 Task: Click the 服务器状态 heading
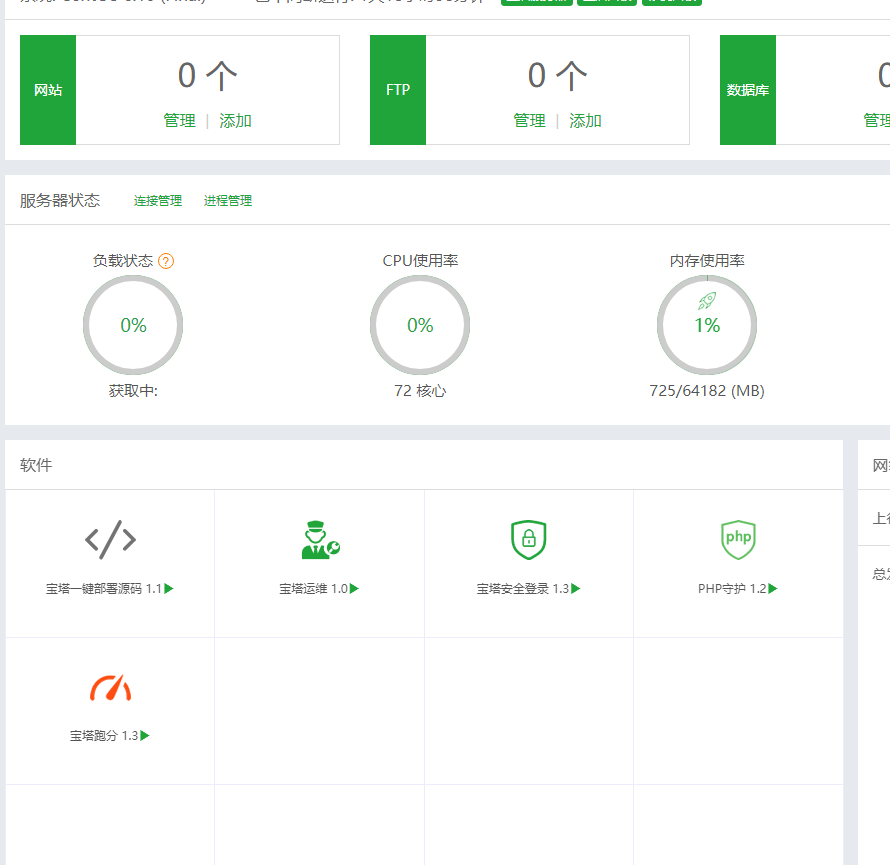point(60,200)
